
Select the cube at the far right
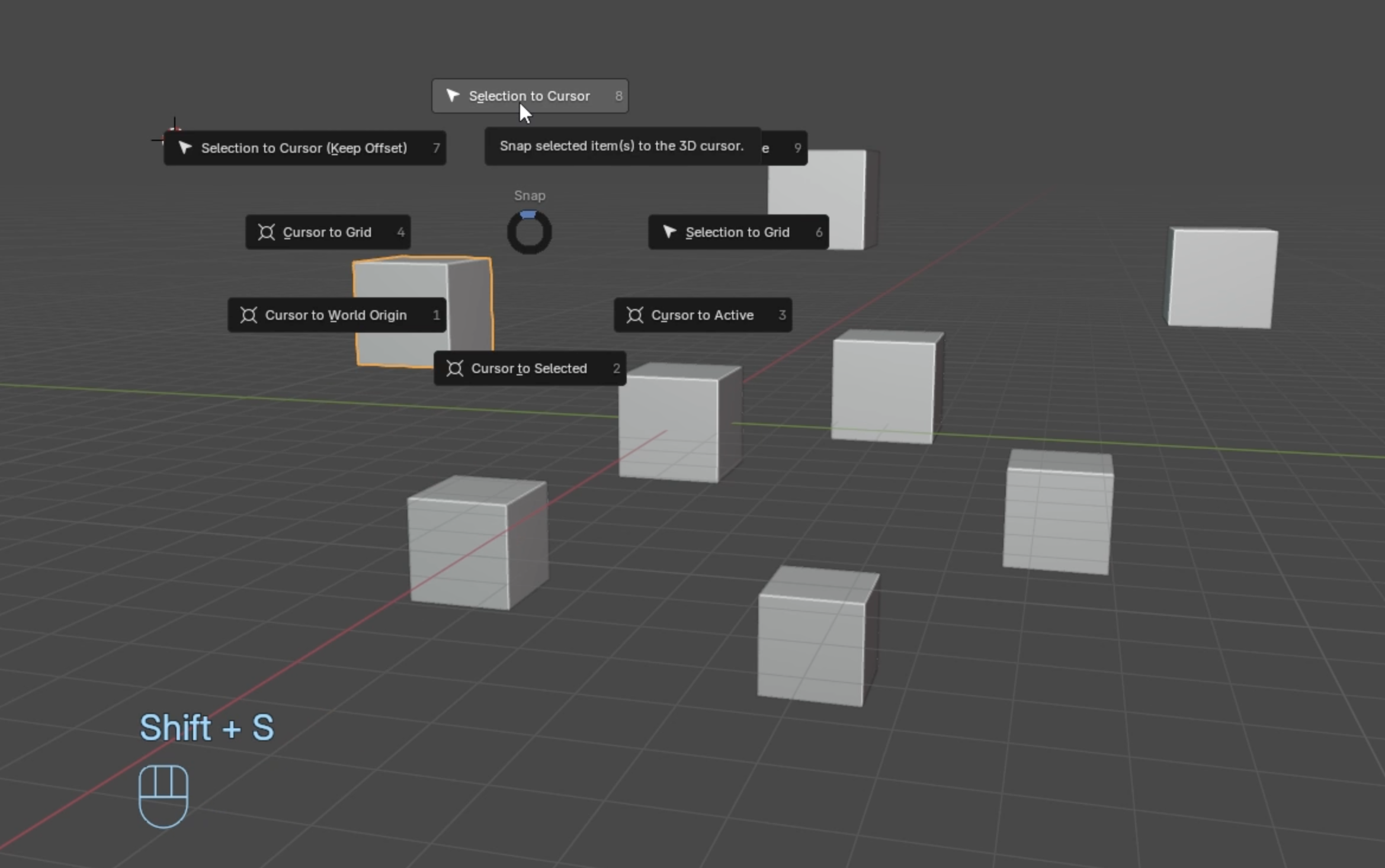(1222, 278)
